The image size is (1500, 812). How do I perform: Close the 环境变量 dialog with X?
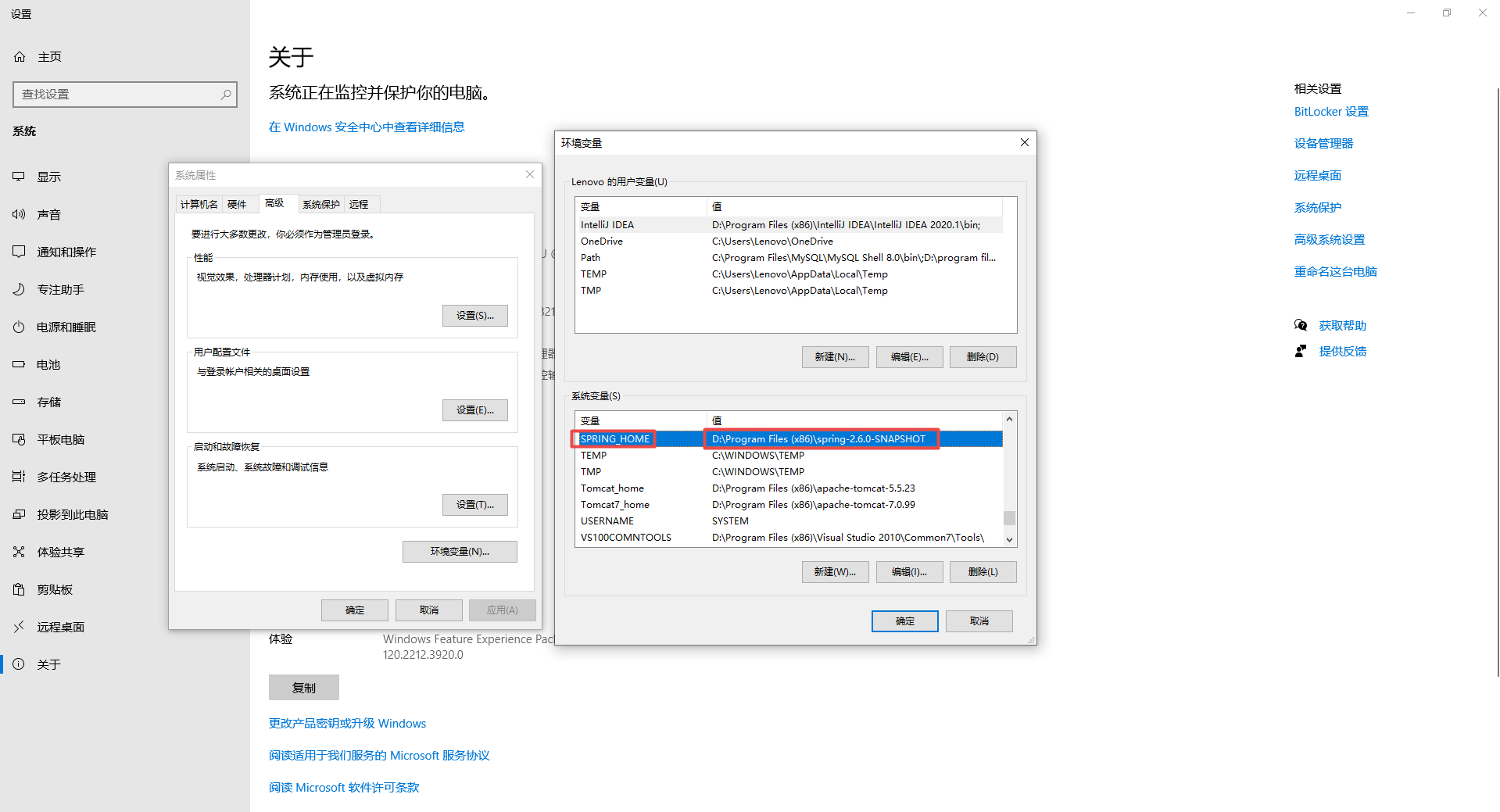point(1024,142)
